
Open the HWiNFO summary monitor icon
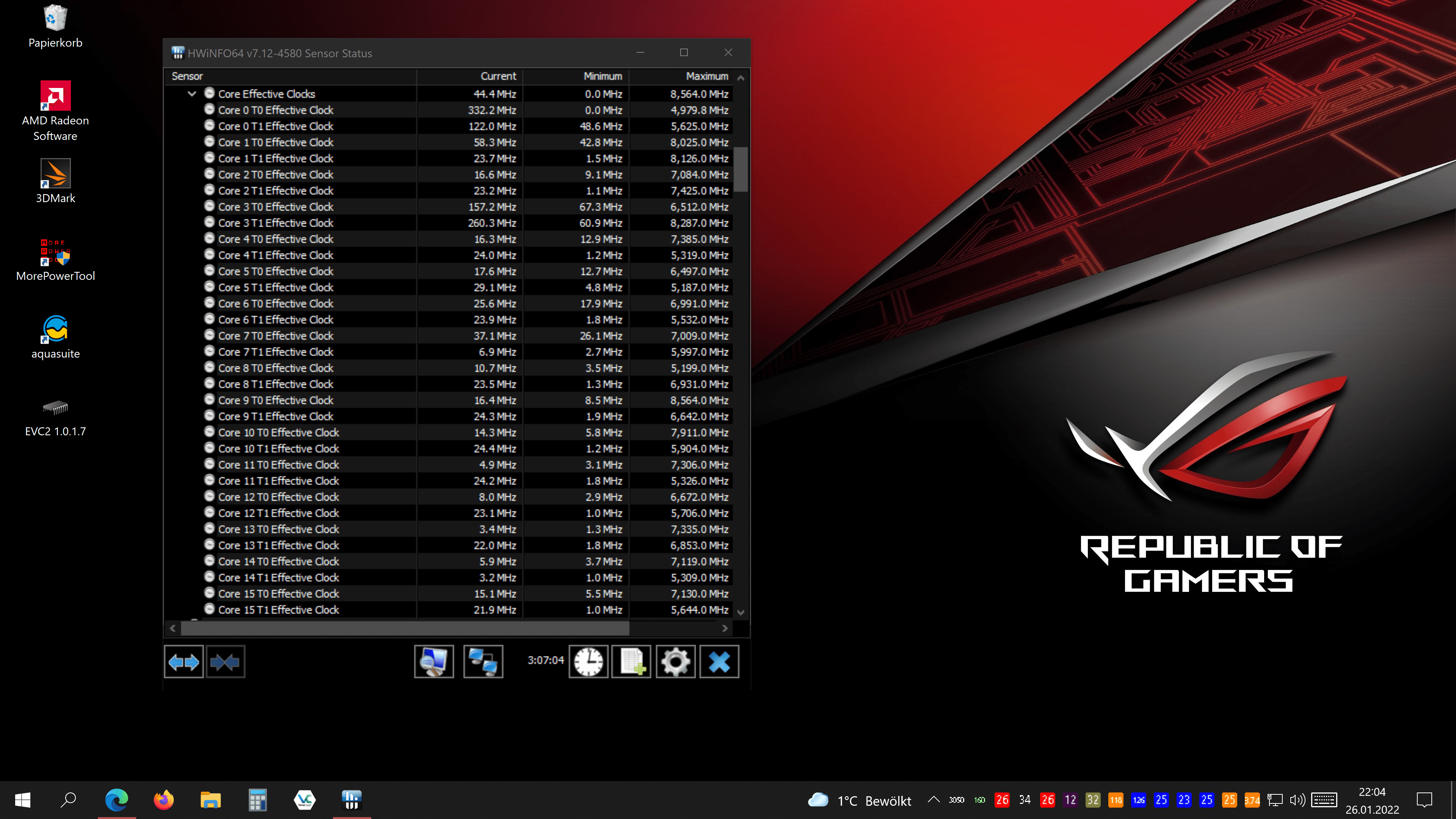433,661
